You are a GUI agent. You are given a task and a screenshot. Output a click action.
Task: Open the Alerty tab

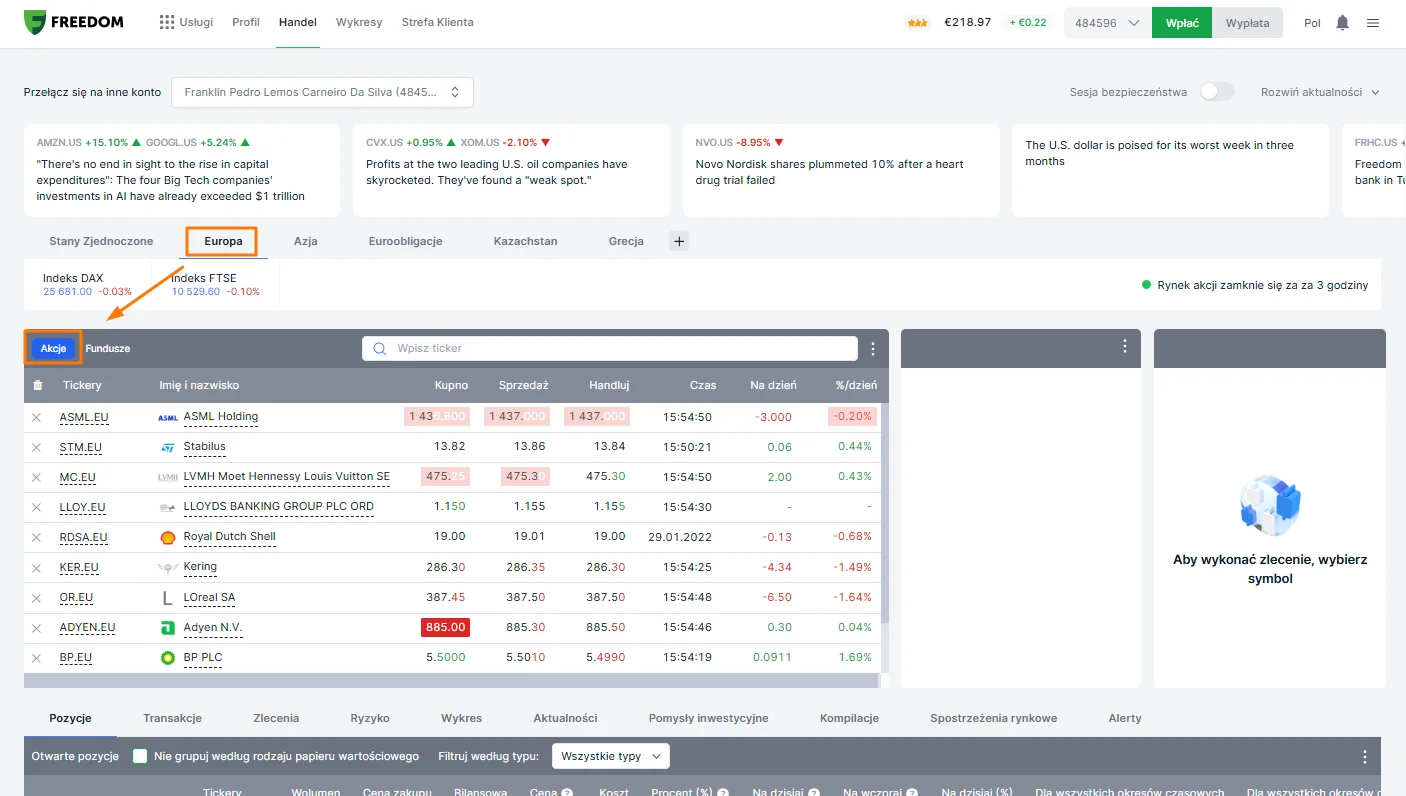pyautogui.click(x=1125, y=718)
